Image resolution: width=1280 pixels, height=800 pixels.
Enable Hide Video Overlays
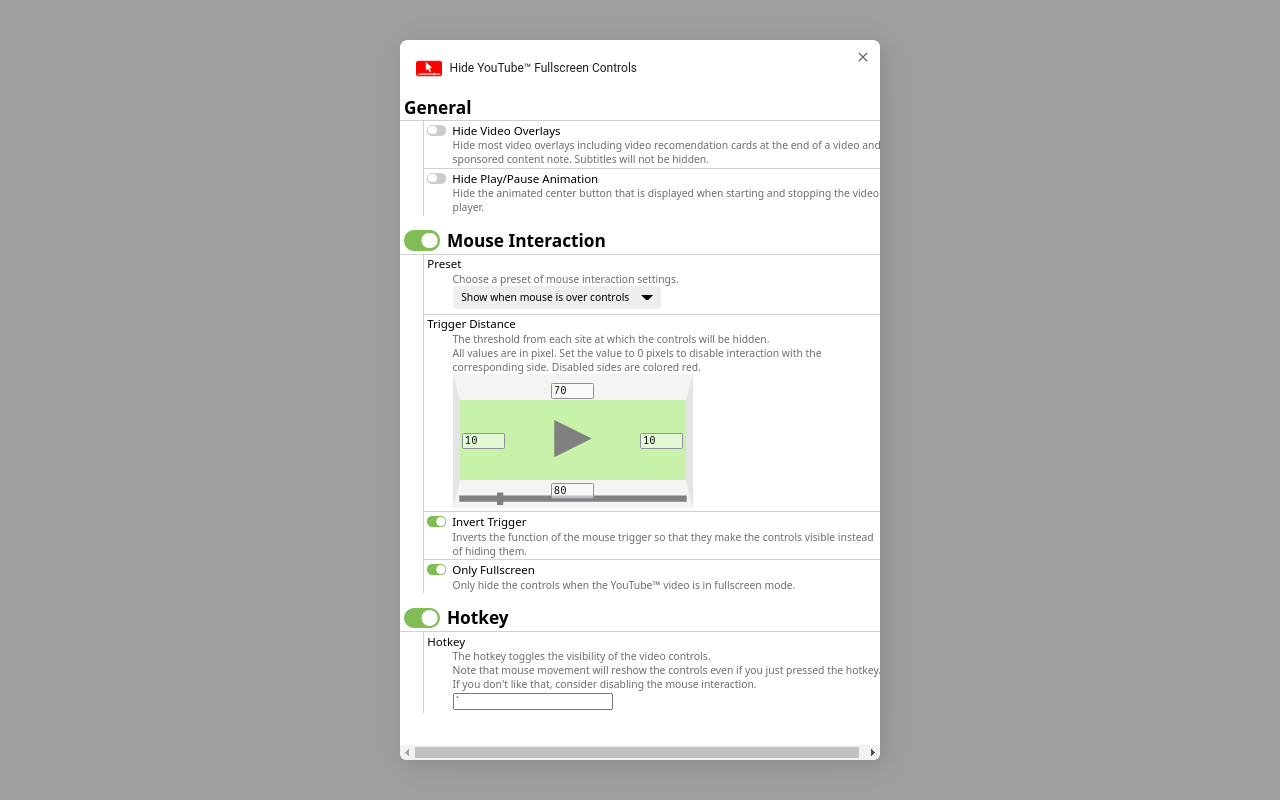[436, 130]
